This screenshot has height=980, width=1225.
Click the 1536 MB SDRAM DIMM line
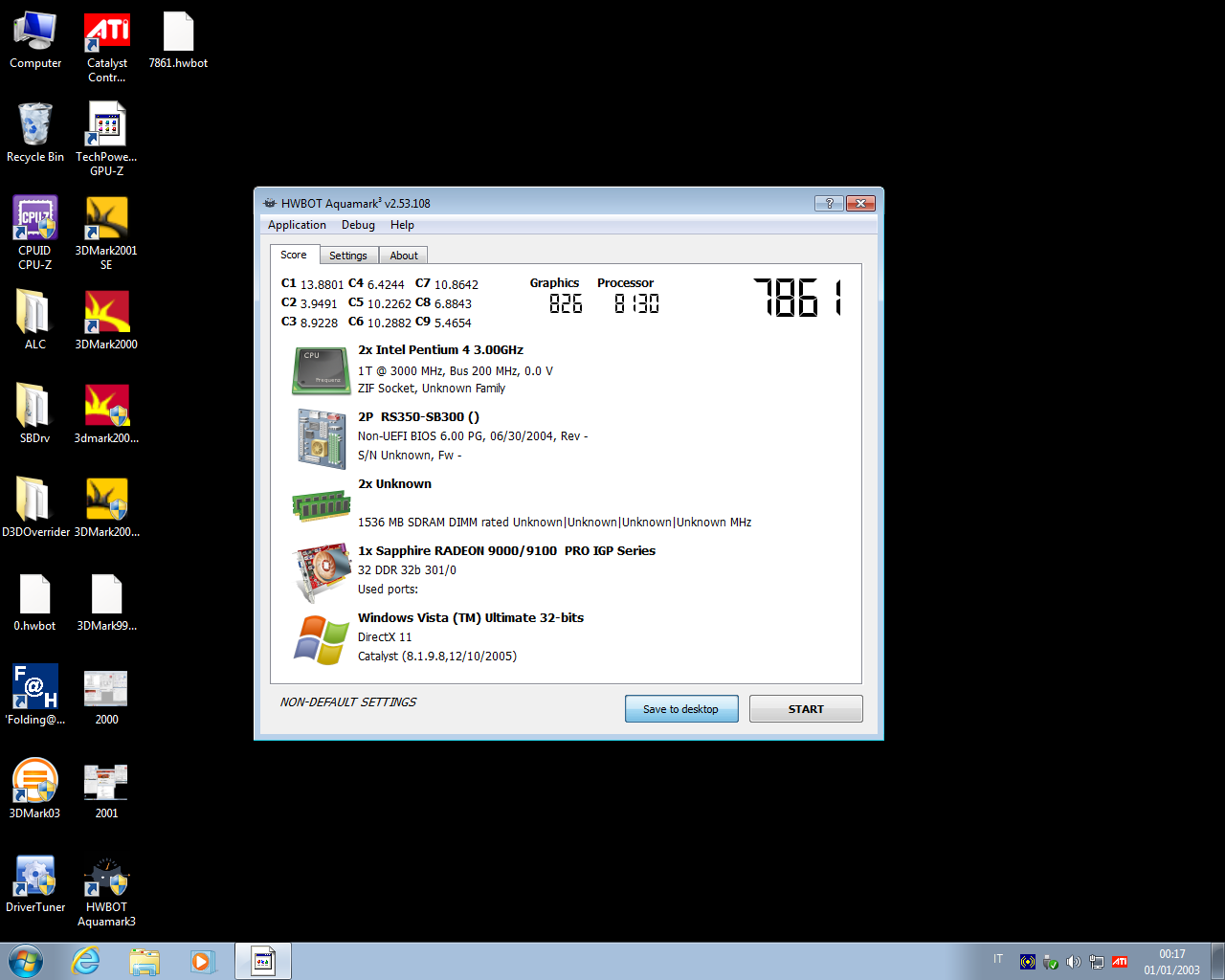pos(555,523)
